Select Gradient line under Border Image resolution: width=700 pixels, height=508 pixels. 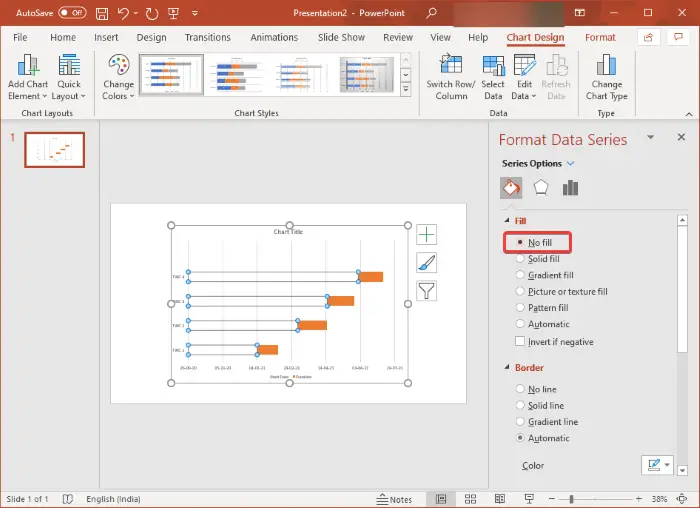(x=546, y=422)
